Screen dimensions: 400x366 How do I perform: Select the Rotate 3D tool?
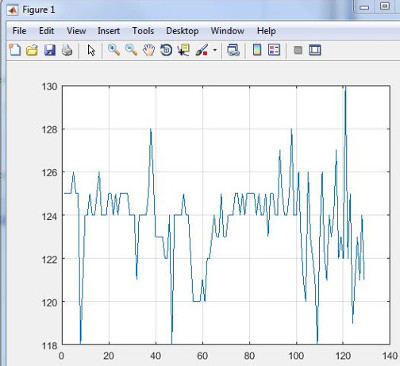click(x=166, y=50)
